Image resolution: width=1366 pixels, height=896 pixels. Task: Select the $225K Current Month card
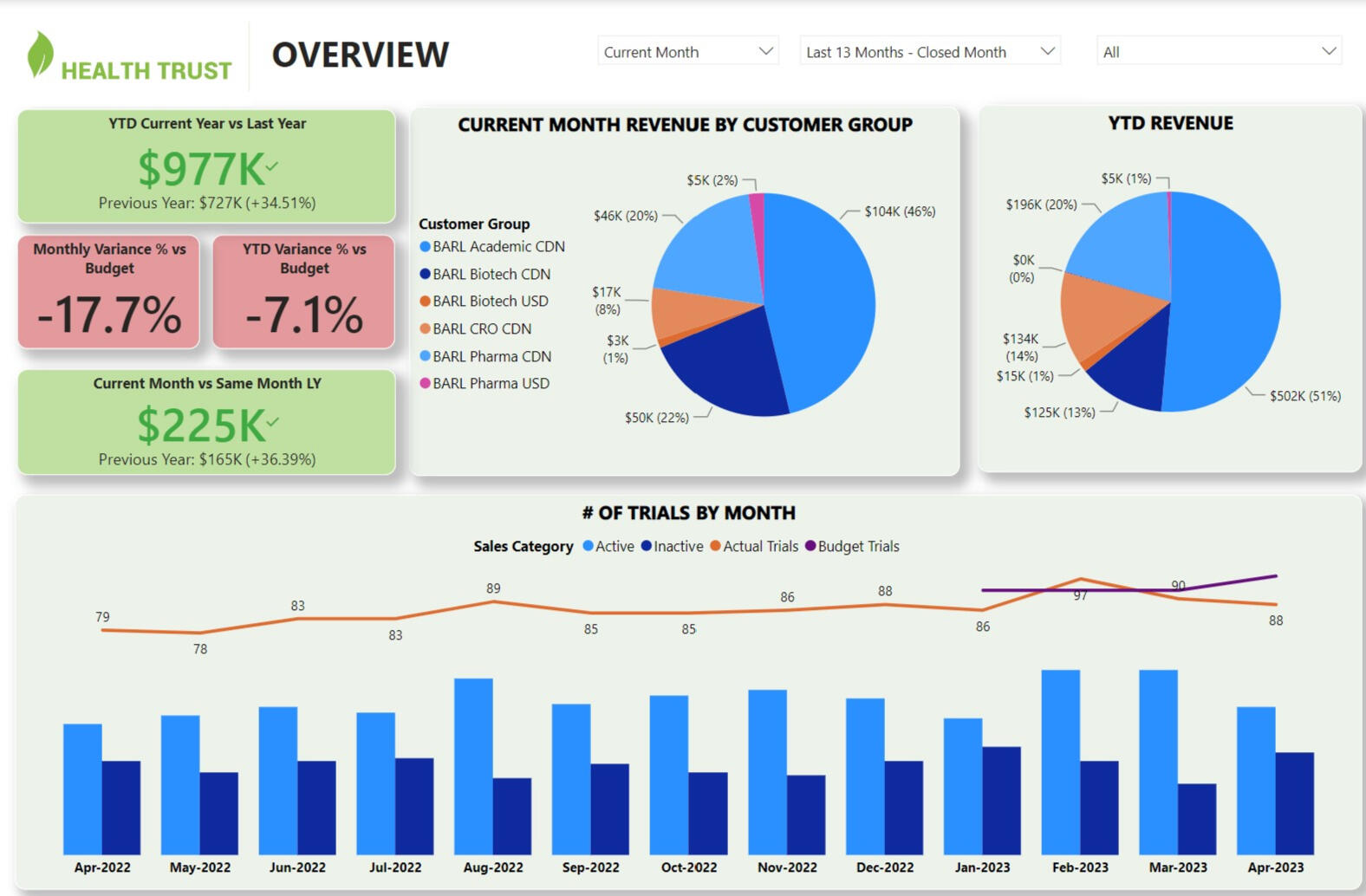(x=206, y=423)
